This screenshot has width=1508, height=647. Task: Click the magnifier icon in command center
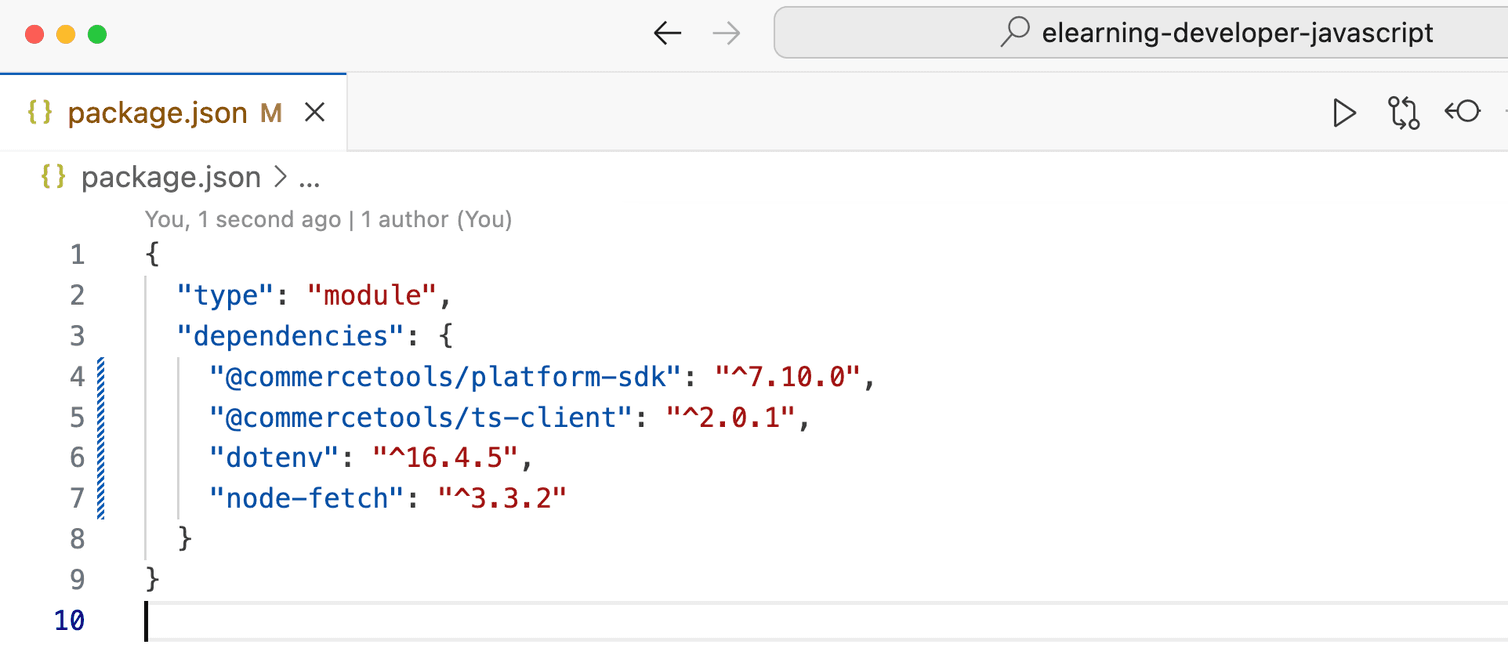click(x=1014, y=33)
